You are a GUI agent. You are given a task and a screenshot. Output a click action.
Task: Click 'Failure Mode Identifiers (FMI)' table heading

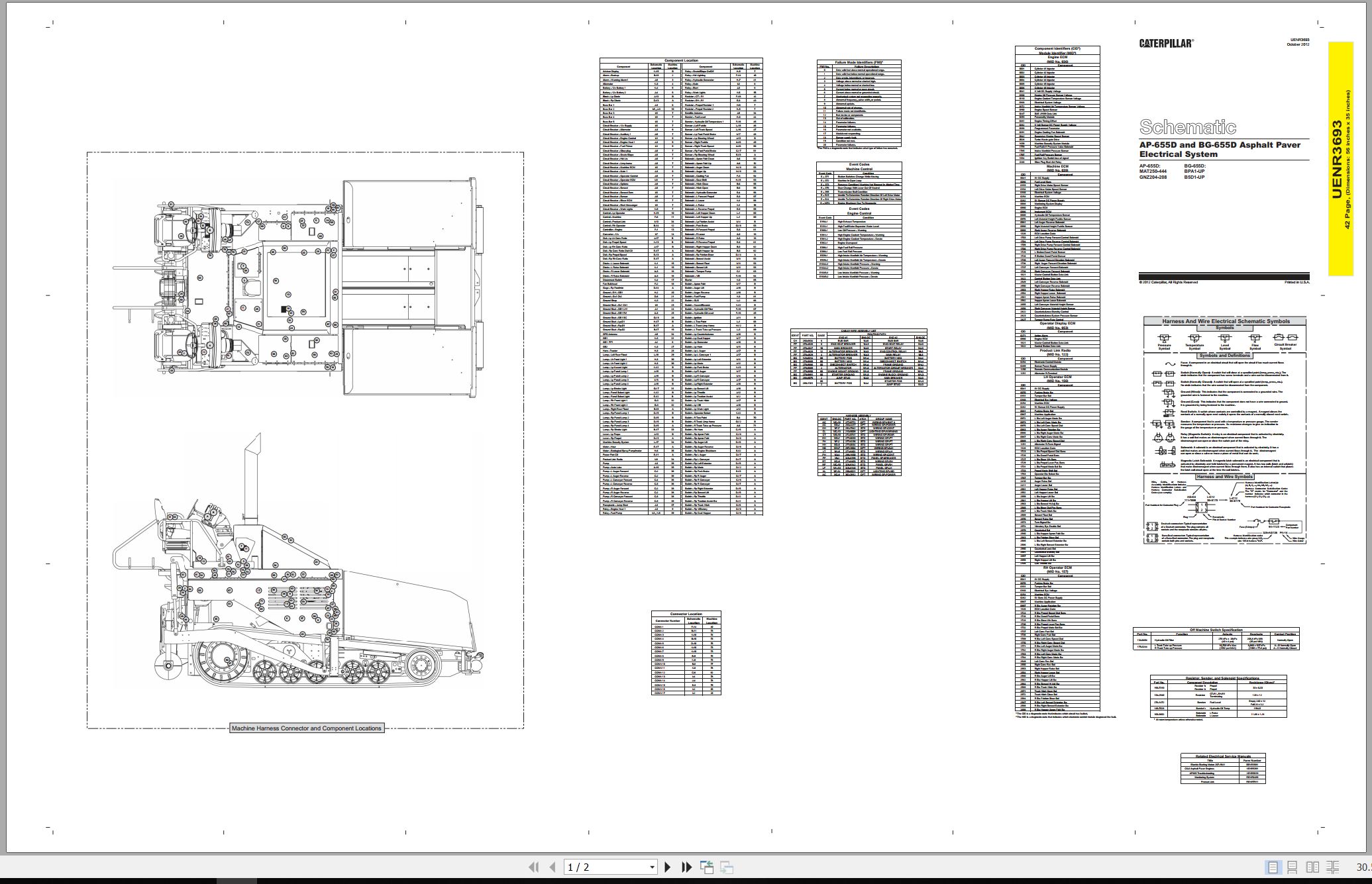click(x=859, y=62)
